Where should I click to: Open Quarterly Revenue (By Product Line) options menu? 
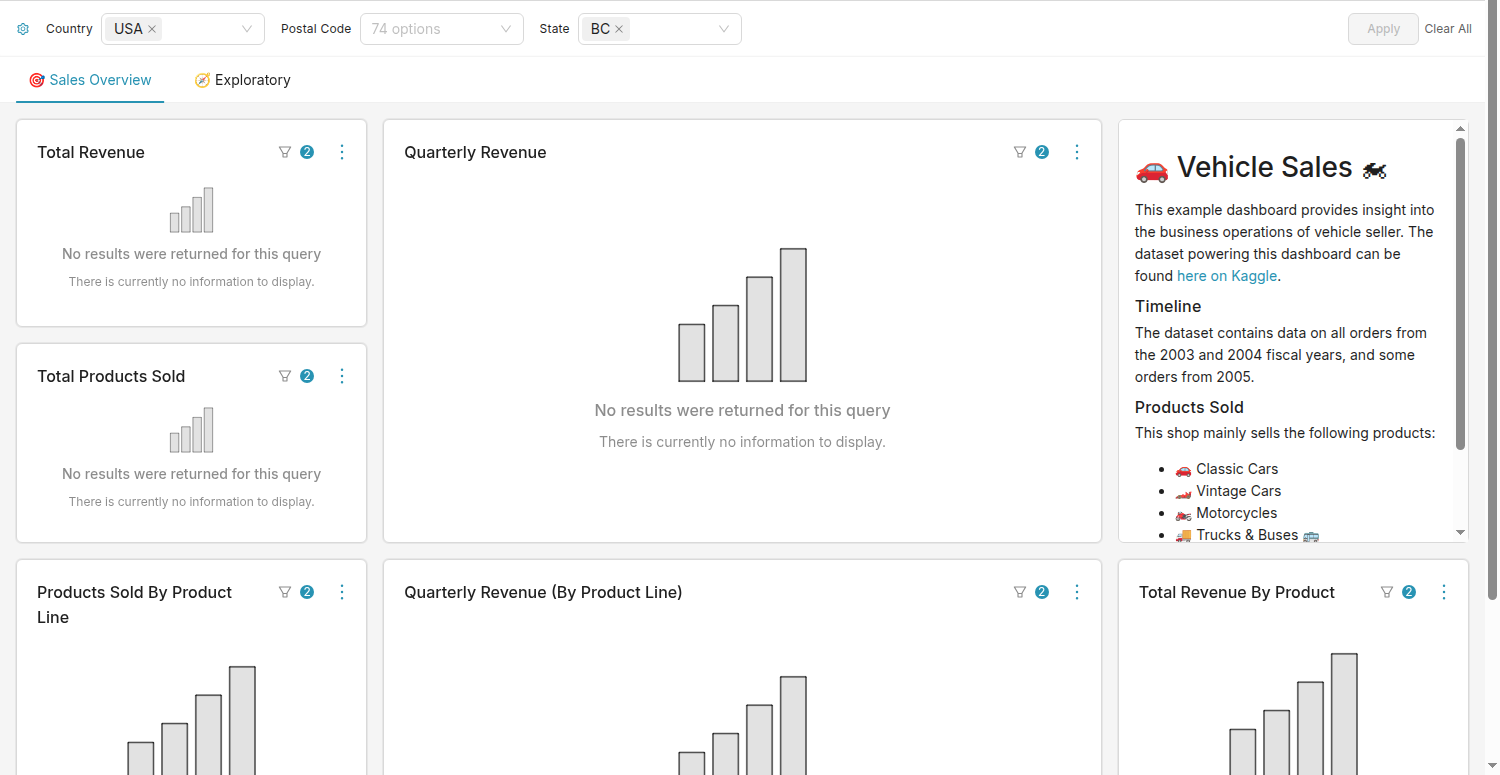(1077, 592)
